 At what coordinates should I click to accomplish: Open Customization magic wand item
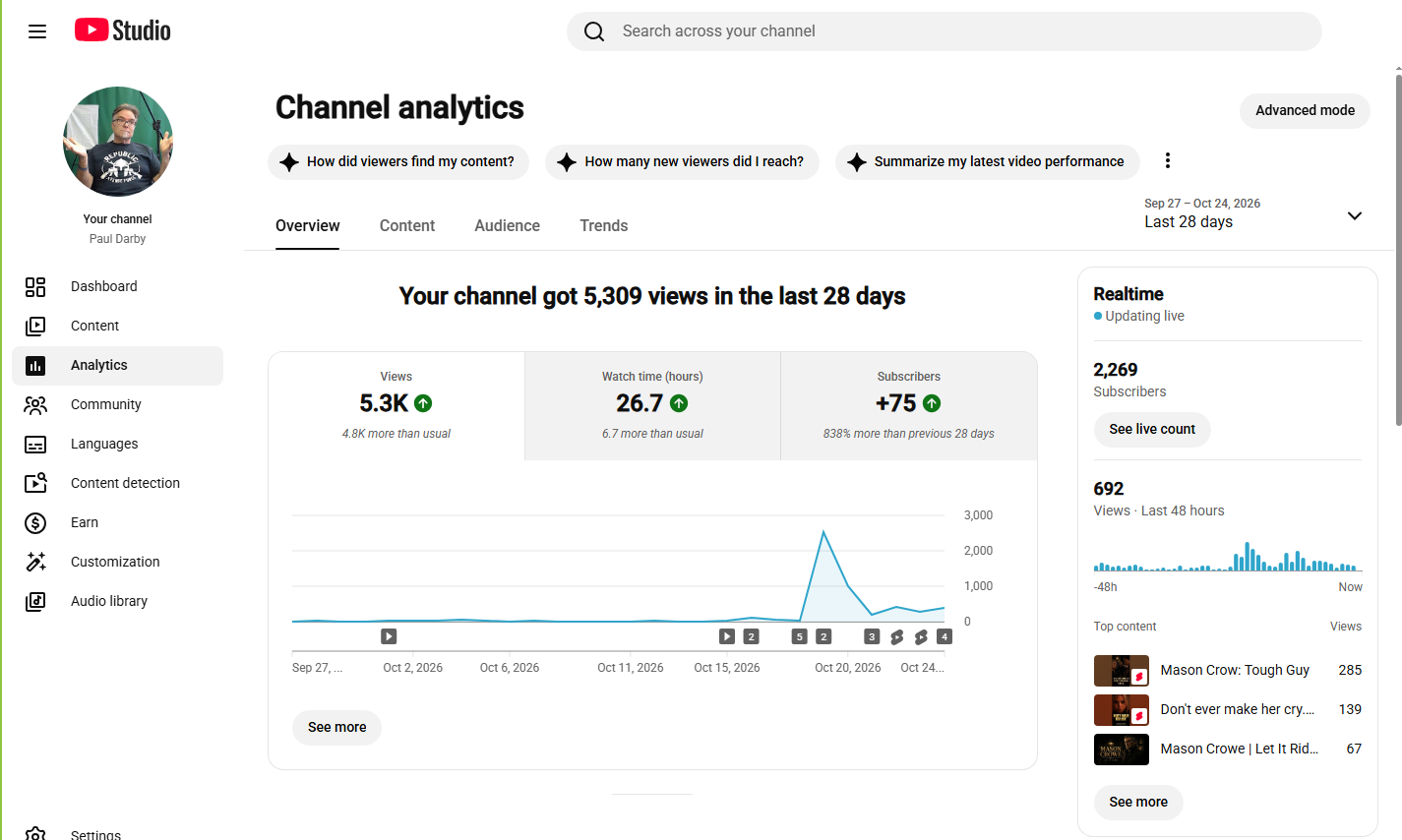[35, 562]
